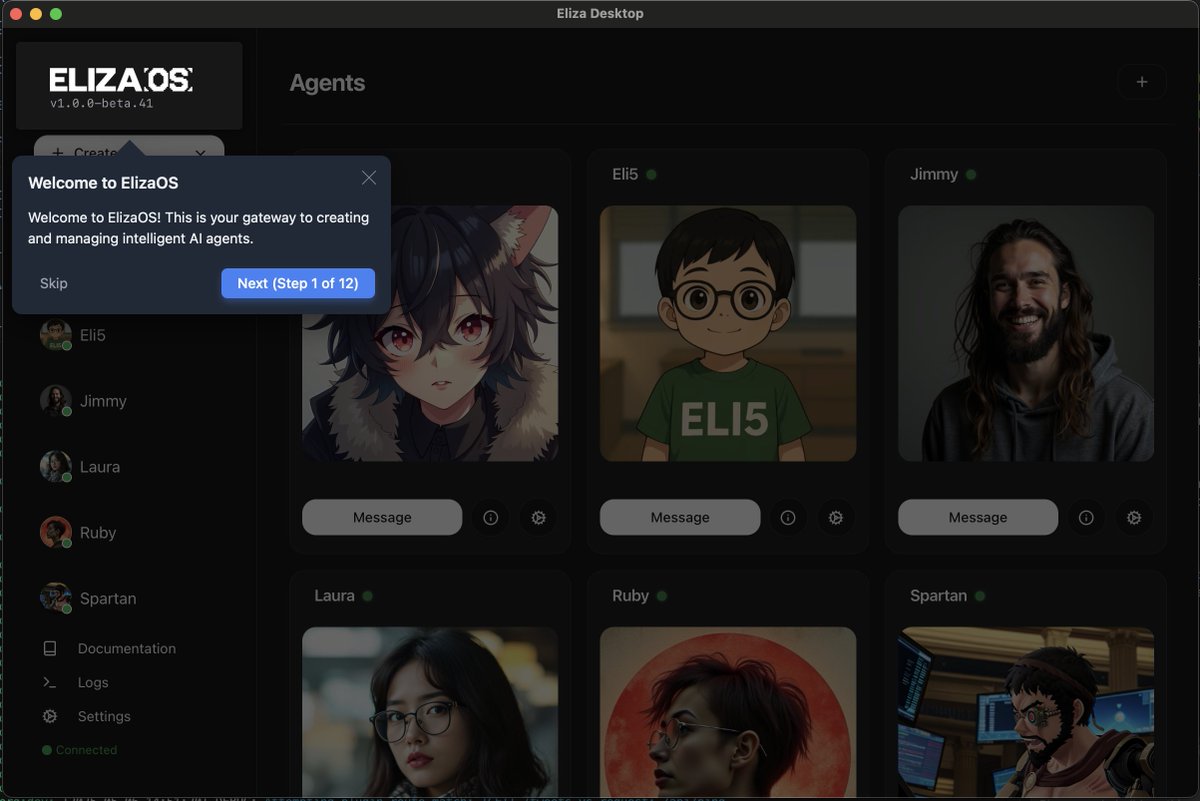Viewport: 1200px width, 801px height.
Task: Click the Eli5 cartoon boy portrait
Action: click(x=728, y=334)
